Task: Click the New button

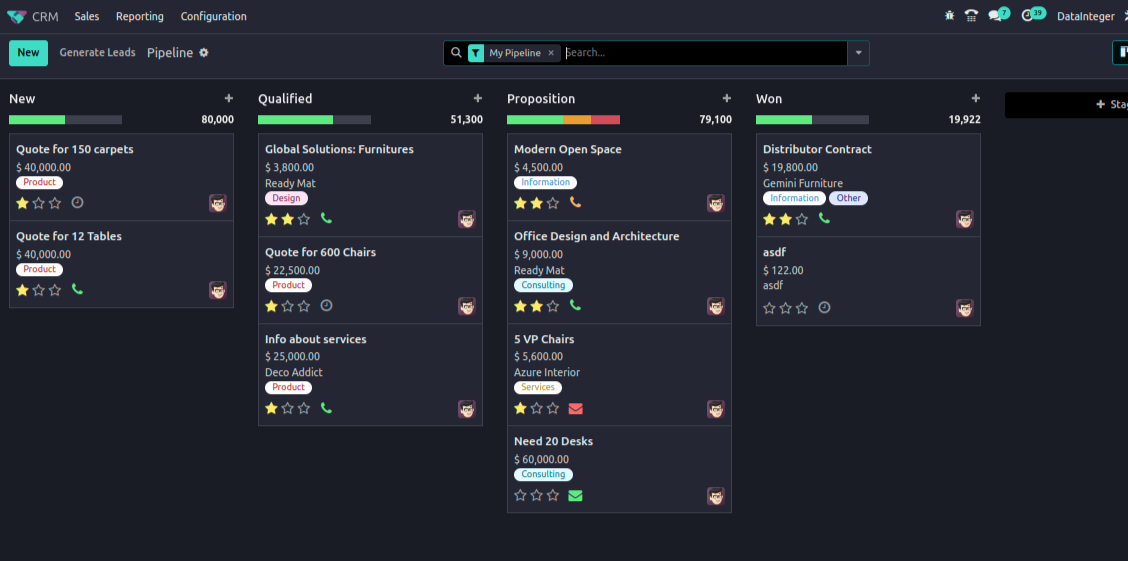Action: coord(29,53)
